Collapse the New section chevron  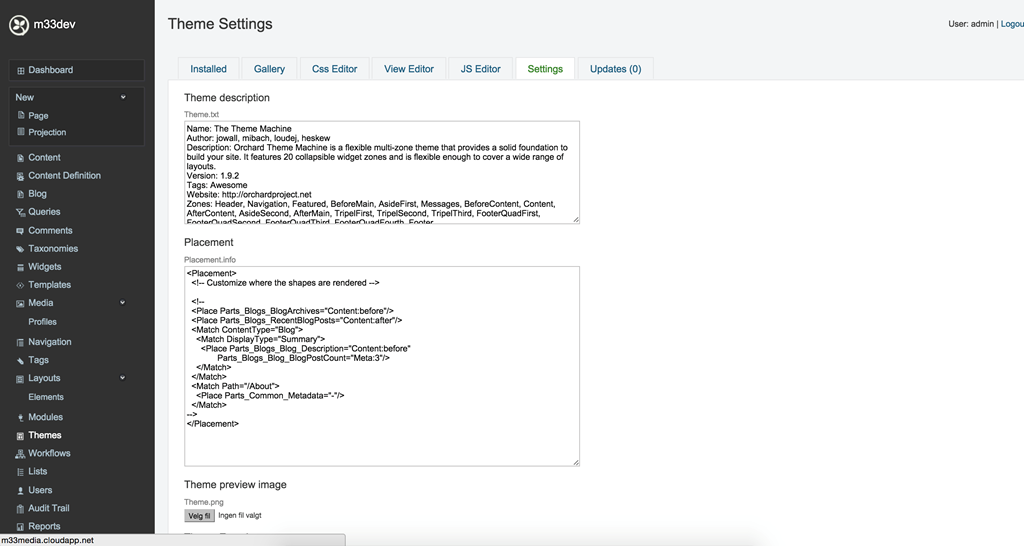(x=123, y=97)
